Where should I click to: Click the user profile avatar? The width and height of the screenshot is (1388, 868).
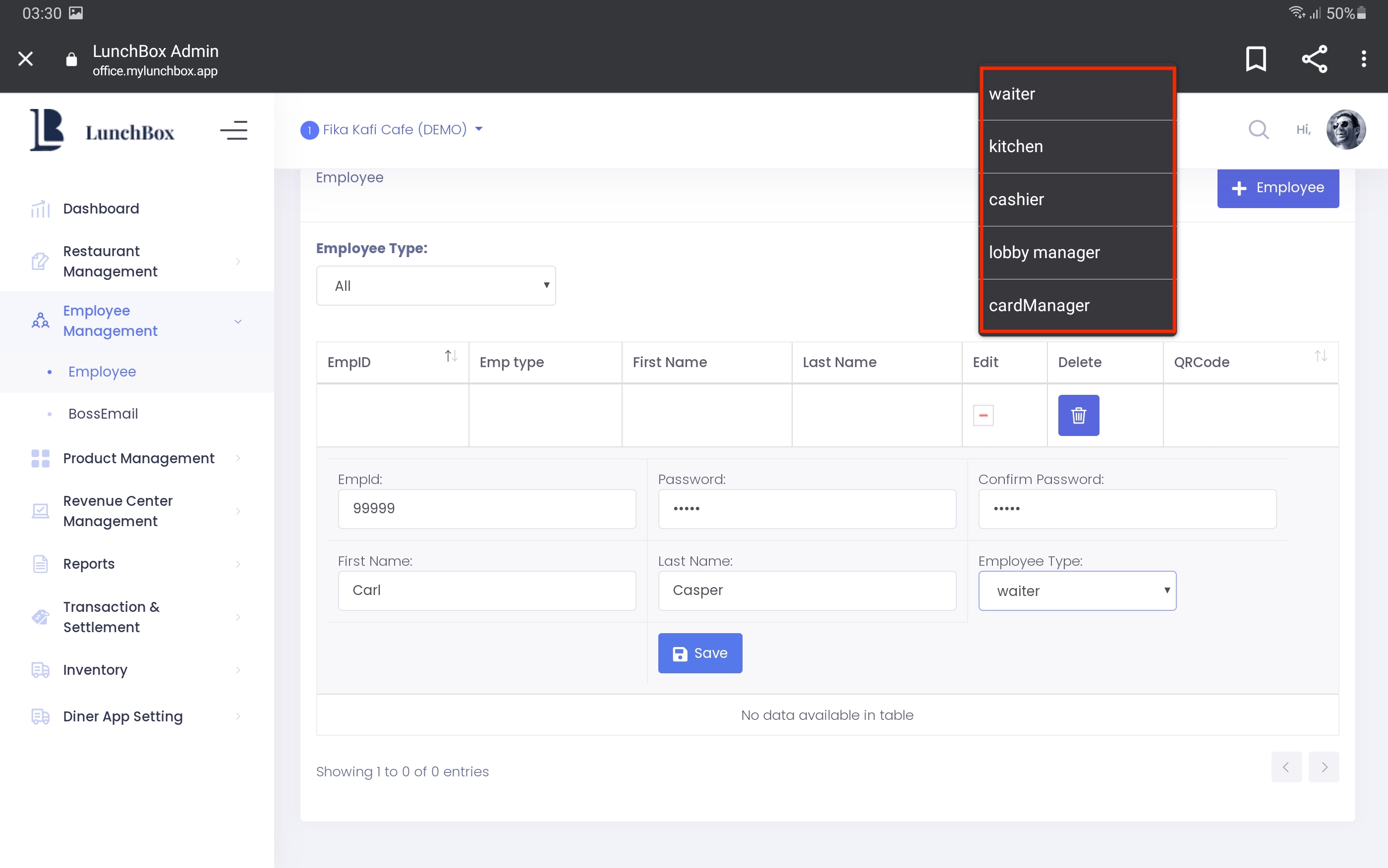[x=1345, y=130]
